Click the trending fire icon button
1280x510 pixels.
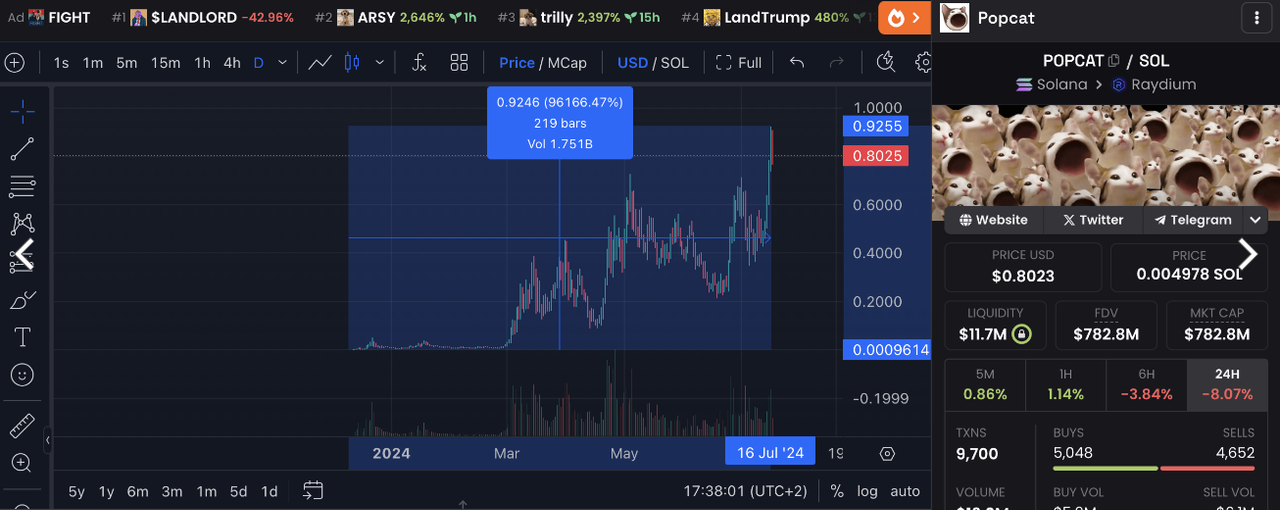pyautogui.click(x=905, y=18)
